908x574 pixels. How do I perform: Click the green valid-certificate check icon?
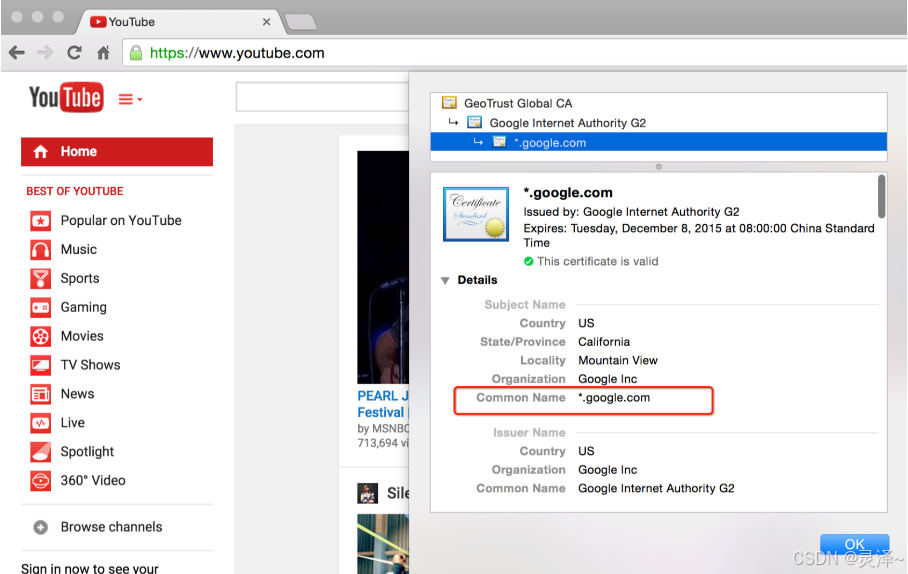529,261
